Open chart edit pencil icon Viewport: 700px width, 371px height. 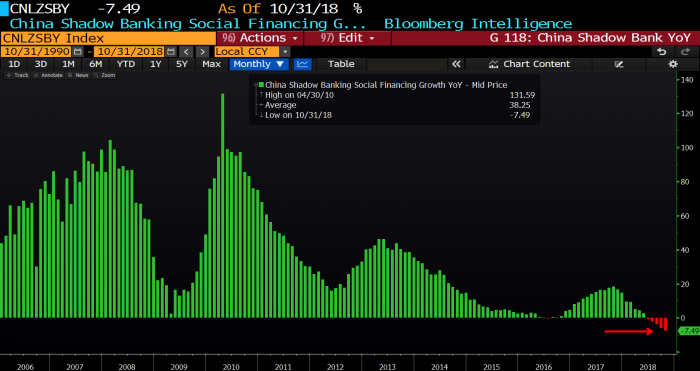click(619, 64)
